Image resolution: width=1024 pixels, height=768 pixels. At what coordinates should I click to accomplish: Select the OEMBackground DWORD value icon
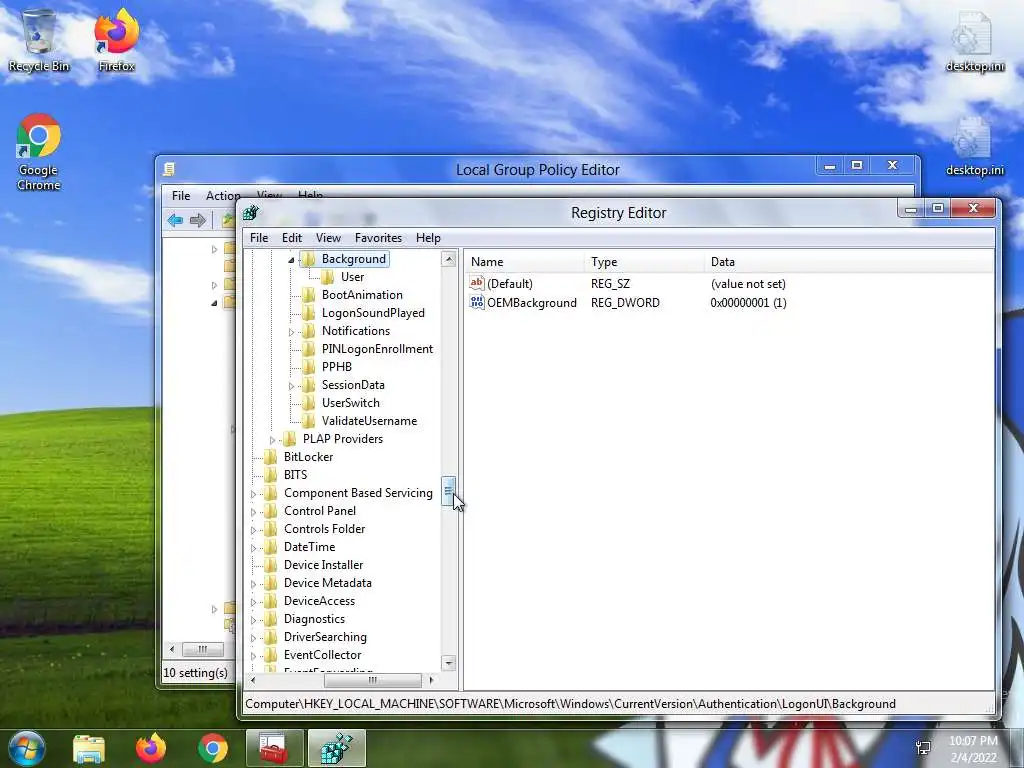pos(477,302)
